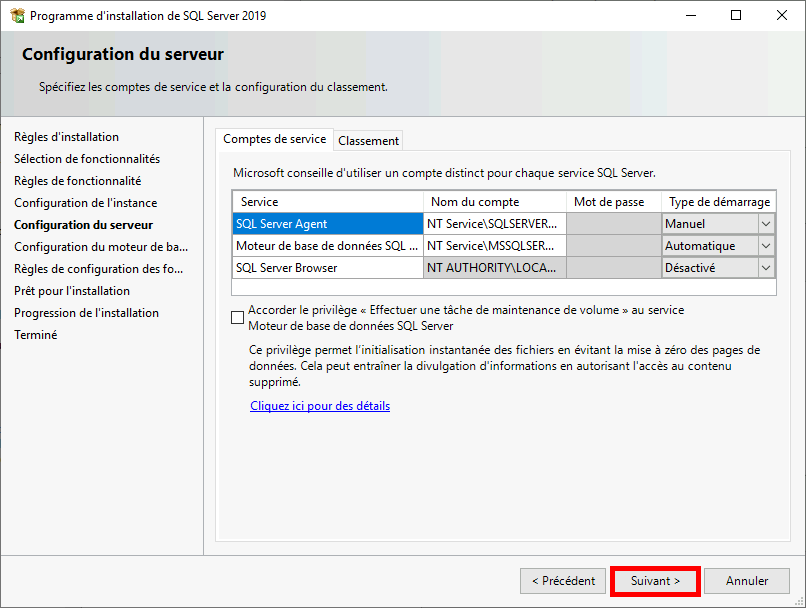The height and width of the screenshot is (608, 806).
Task: Click the Précédent button
Action: pyautogui.click(x=562, y=580)
